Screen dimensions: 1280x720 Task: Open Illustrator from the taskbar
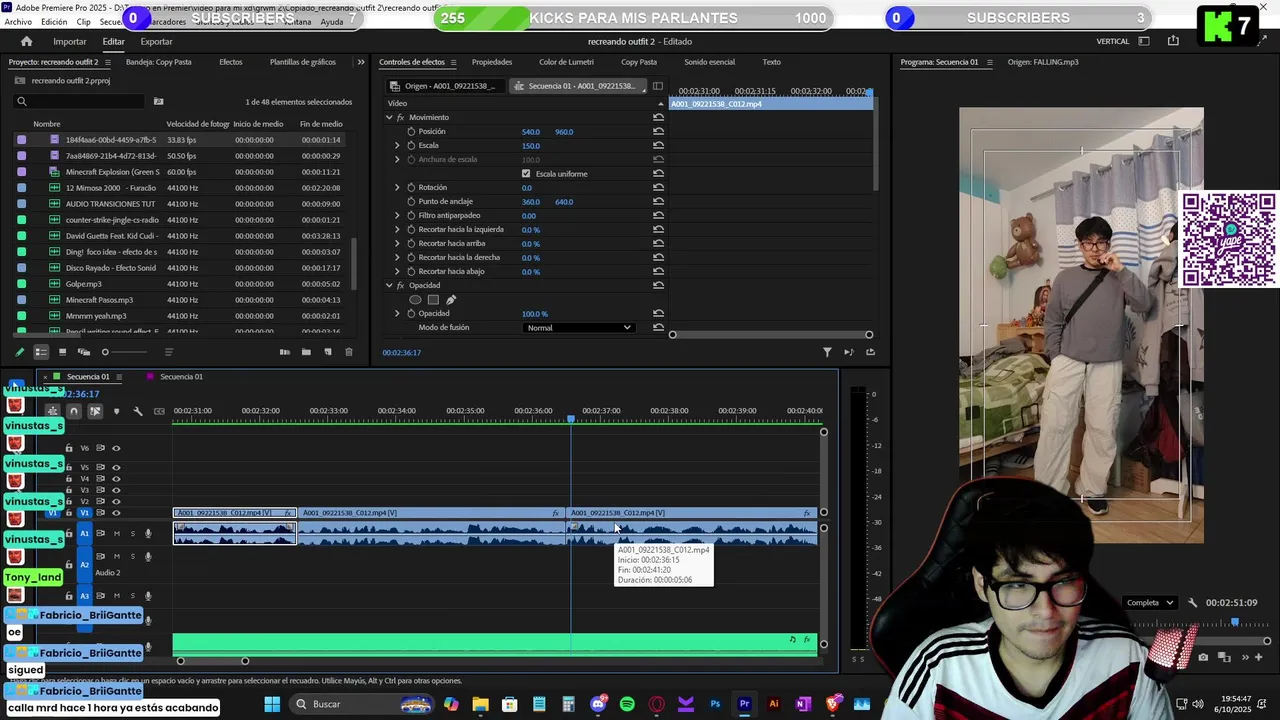(x=773, y=704)
